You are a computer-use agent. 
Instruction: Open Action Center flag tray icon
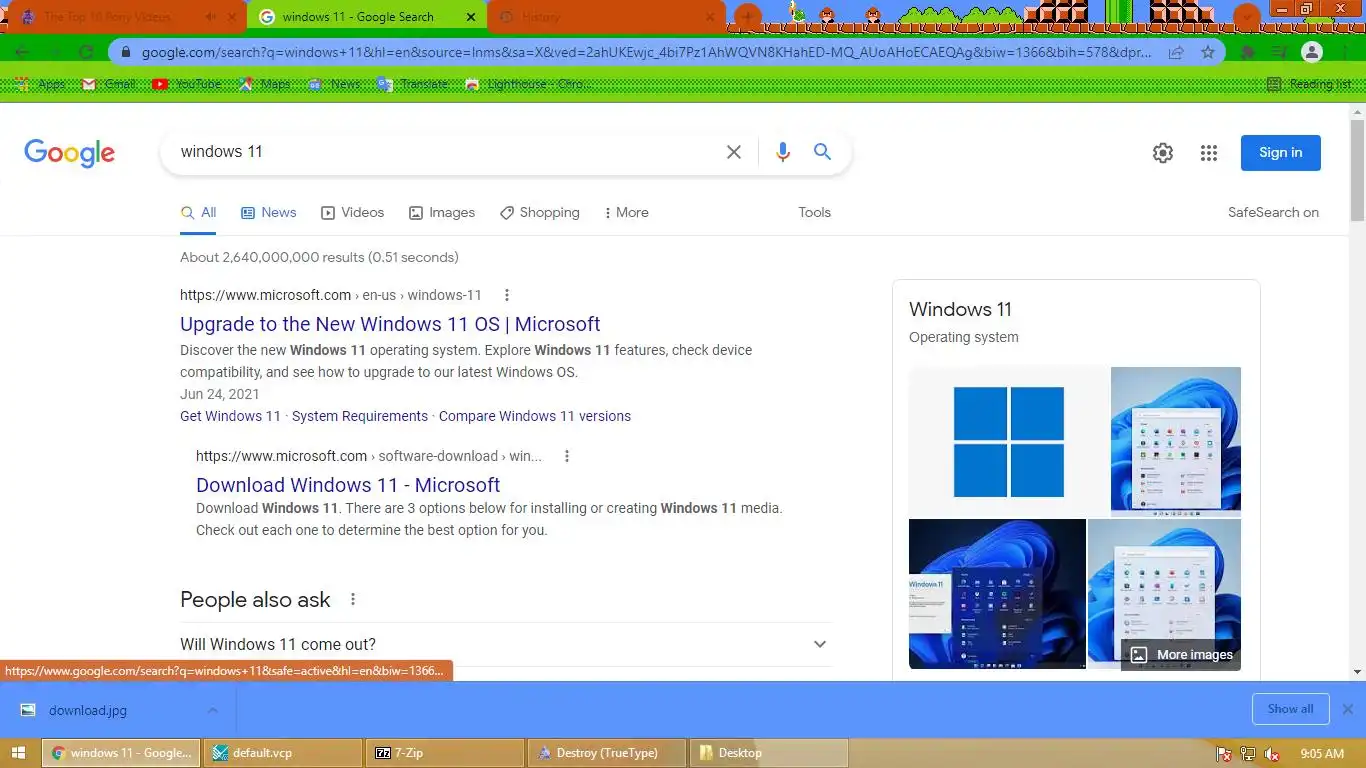1223,754
